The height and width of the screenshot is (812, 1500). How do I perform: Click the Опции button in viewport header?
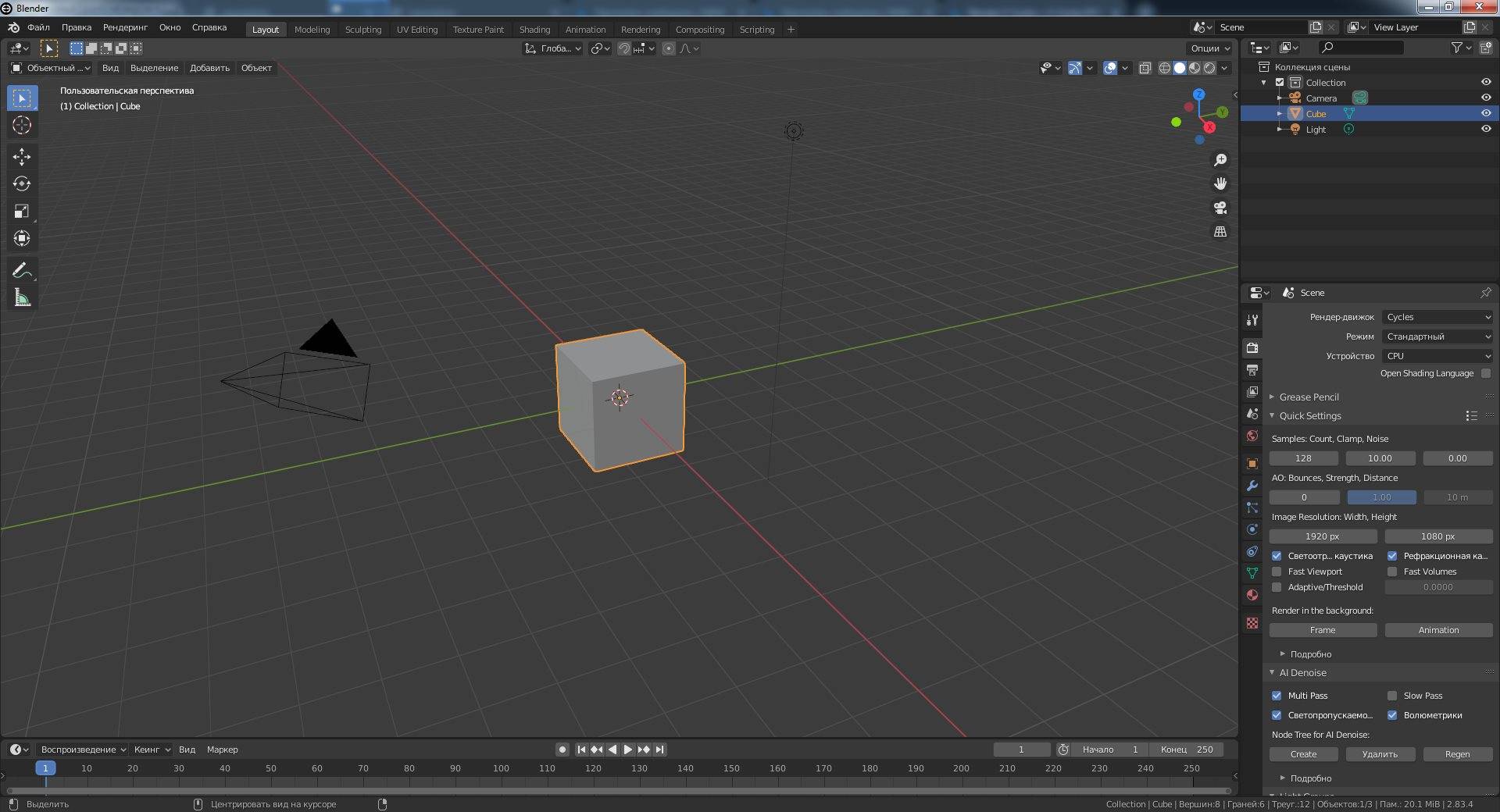(x=1209, y=48)
